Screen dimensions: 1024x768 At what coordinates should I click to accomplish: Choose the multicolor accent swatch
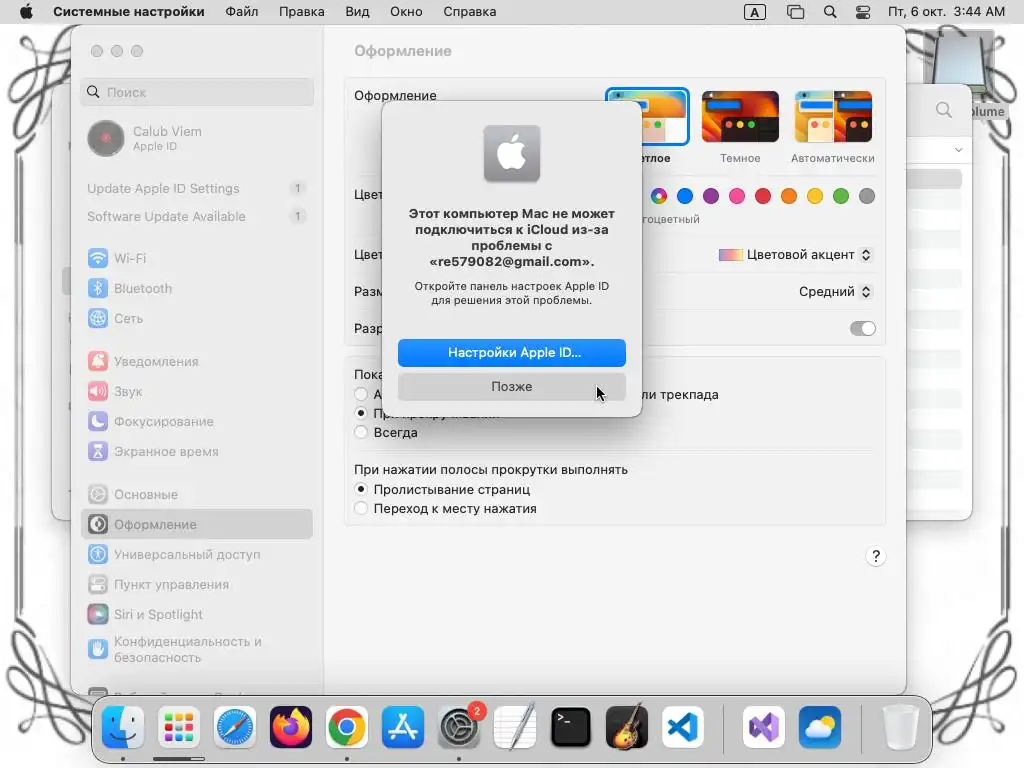coord(659,196)
